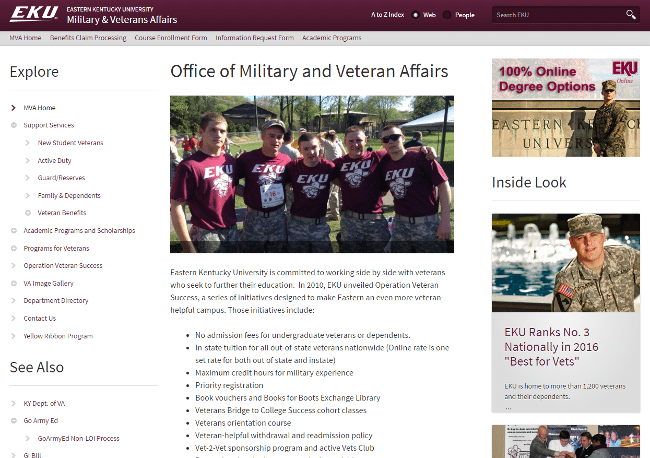
Task: Click the EKU logo in the header
Action: (x=34, y=14)
